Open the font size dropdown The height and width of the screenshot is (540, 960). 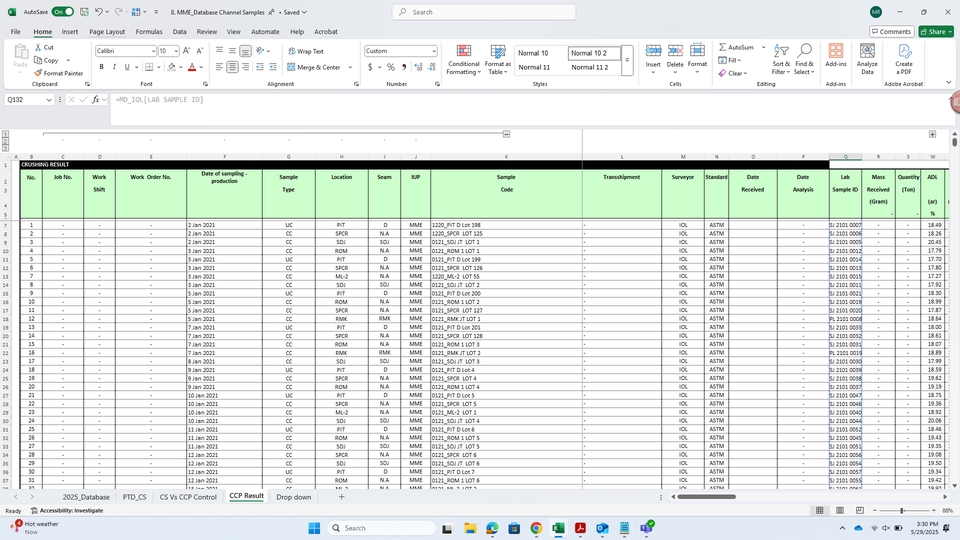click(x=176, y=51)
